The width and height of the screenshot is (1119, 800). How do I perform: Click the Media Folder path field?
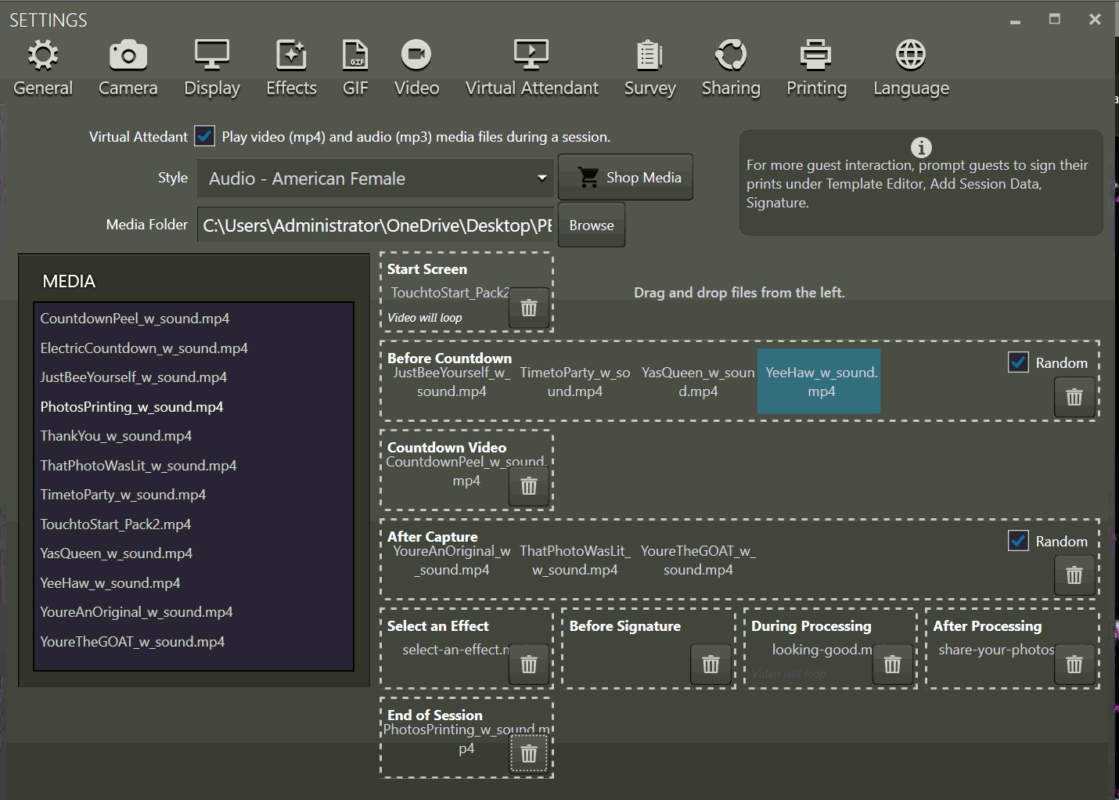point(375,226)
